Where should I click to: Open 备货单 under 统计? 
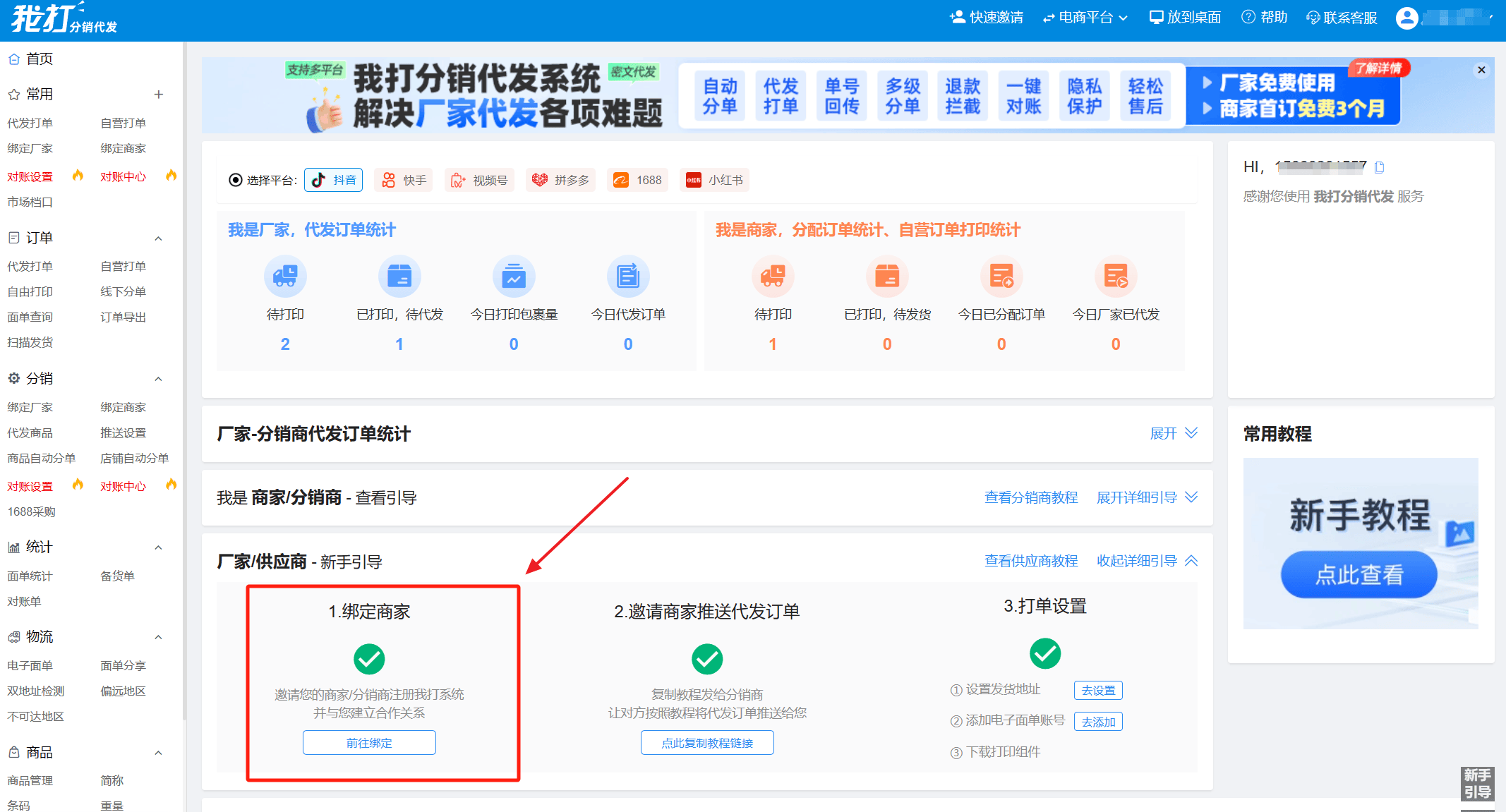click(118, 576)
